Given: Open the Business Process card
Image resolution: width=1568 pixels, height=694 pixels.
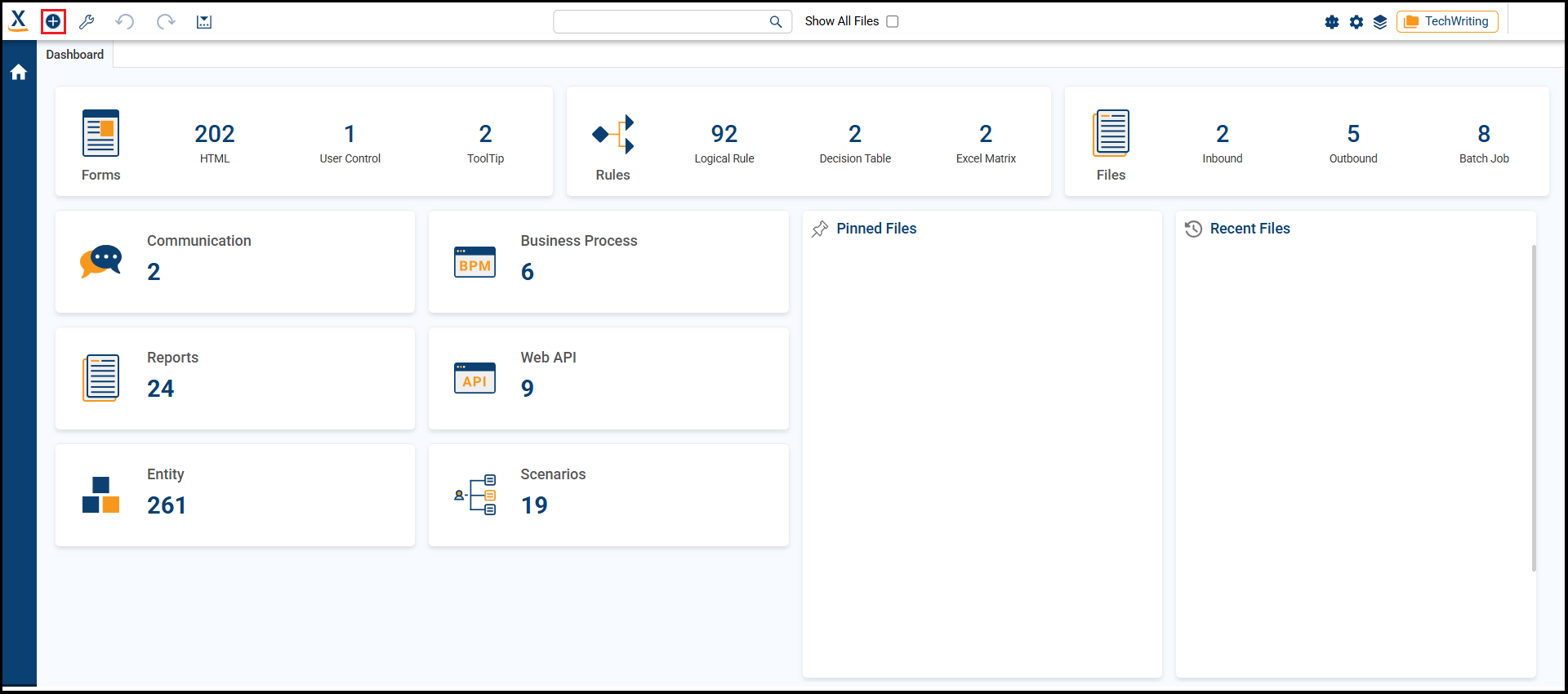Looking at the screenshot, I should pos(608,261).
